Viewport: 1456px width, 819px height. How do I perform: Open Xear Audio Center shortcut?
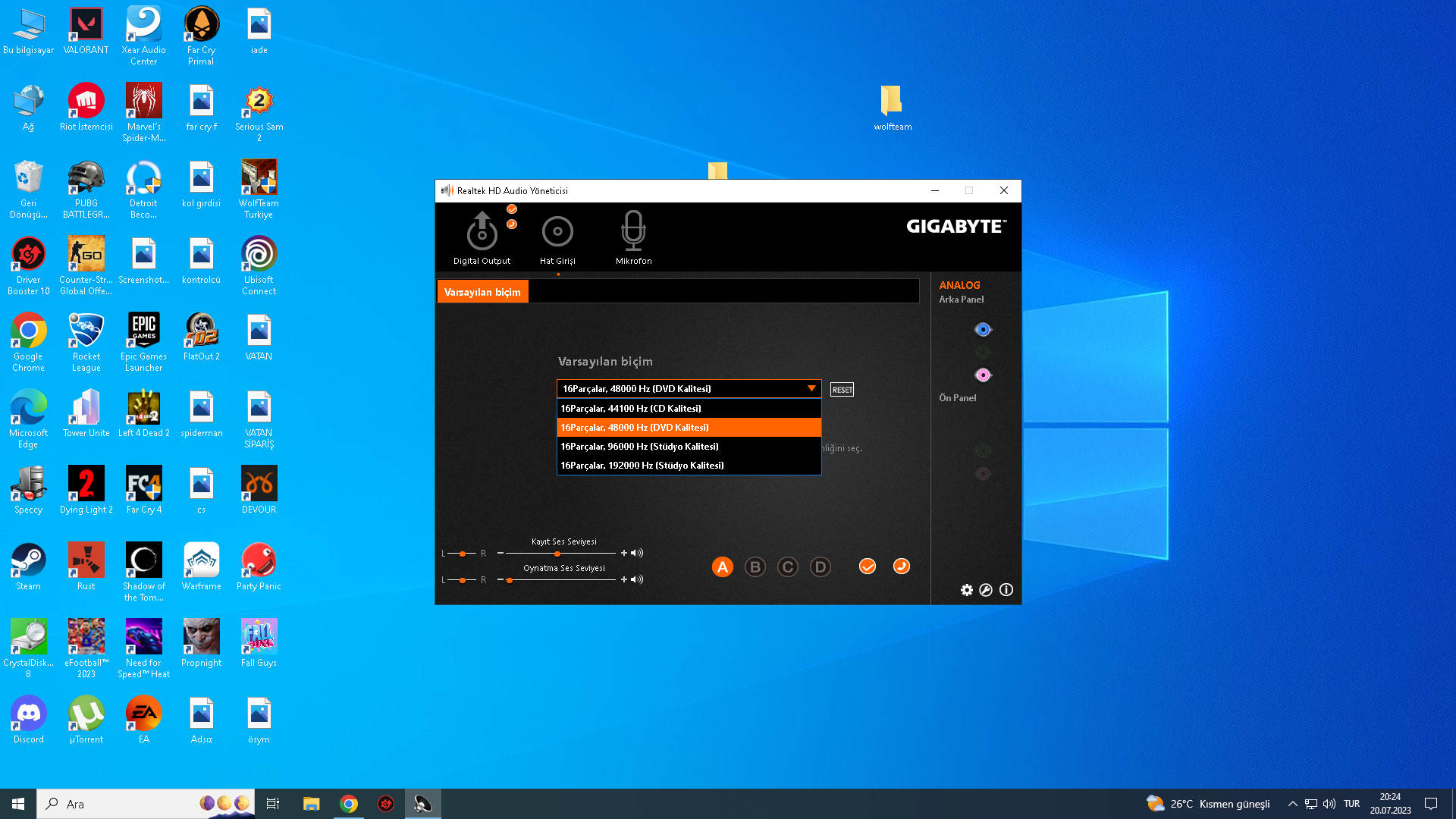tap(143, 36)
